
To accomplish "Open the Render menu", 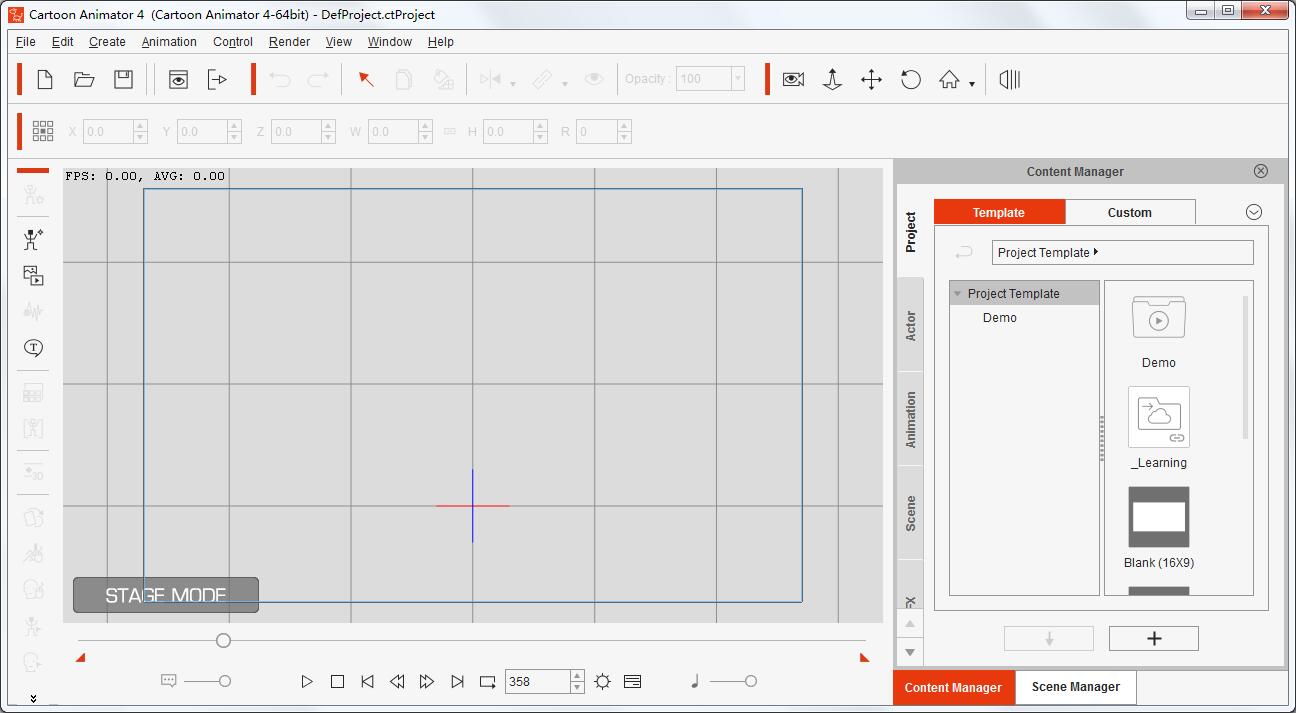I will pos(289,42).
